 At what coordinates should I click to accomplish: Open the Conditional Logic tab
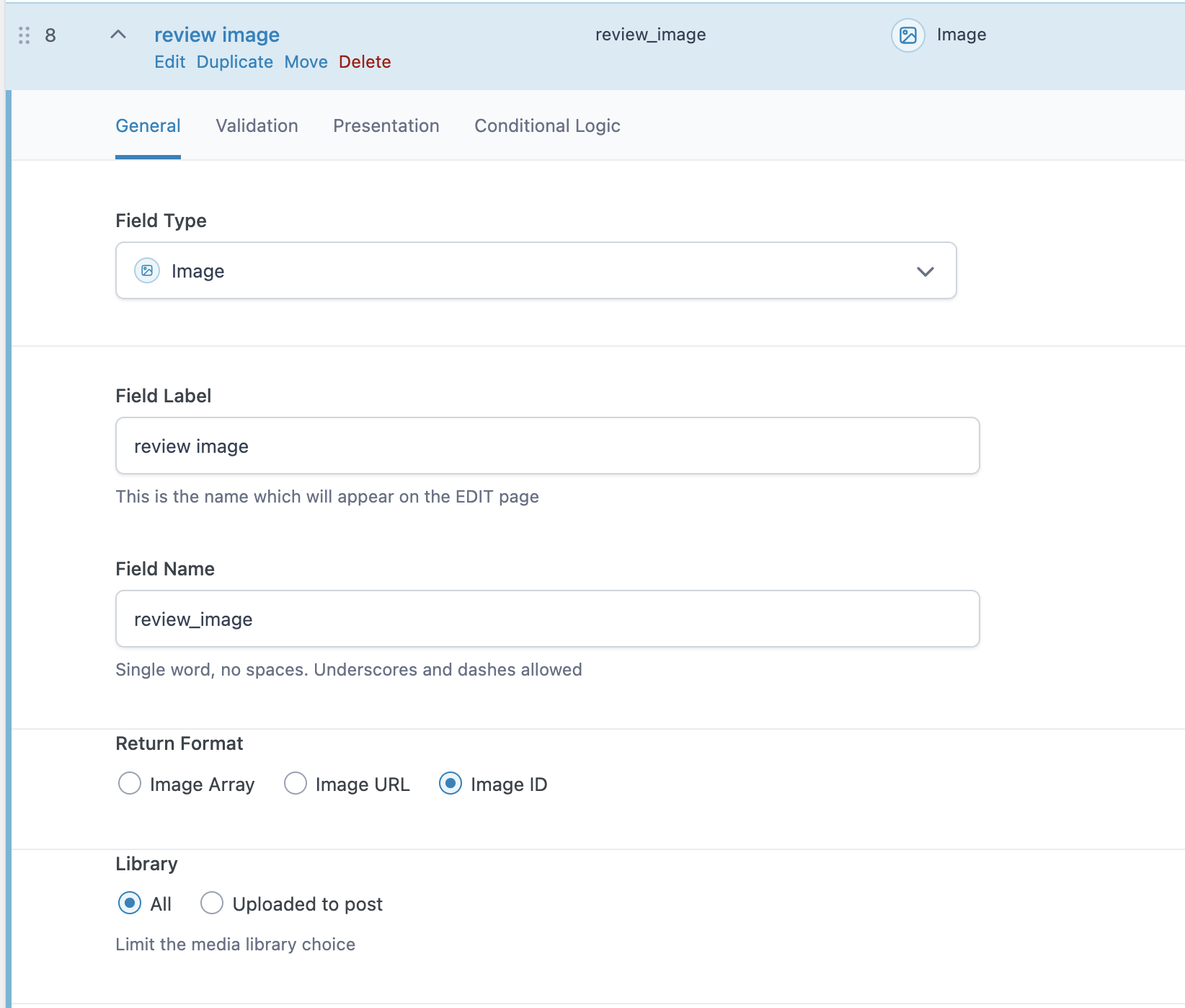coord(547,126)
